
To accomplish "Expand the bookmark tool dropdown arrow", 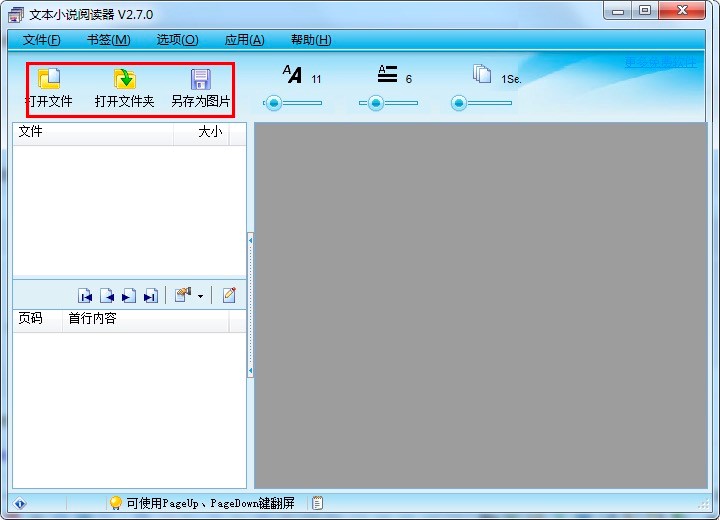I will 200,296.
